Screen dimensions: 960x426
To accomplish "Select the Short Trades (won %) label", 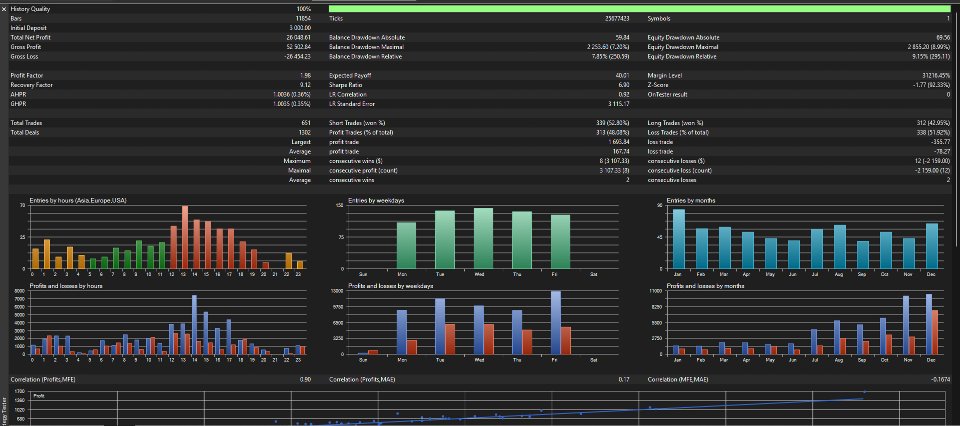I will tap(358, 123).
